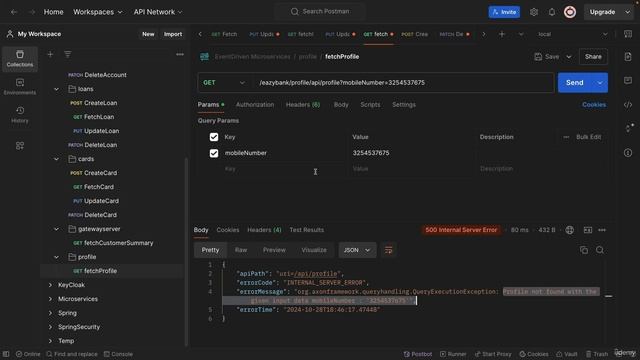Switch to the Scripts tab
640x360 pixels.
(x=370, y=105)
